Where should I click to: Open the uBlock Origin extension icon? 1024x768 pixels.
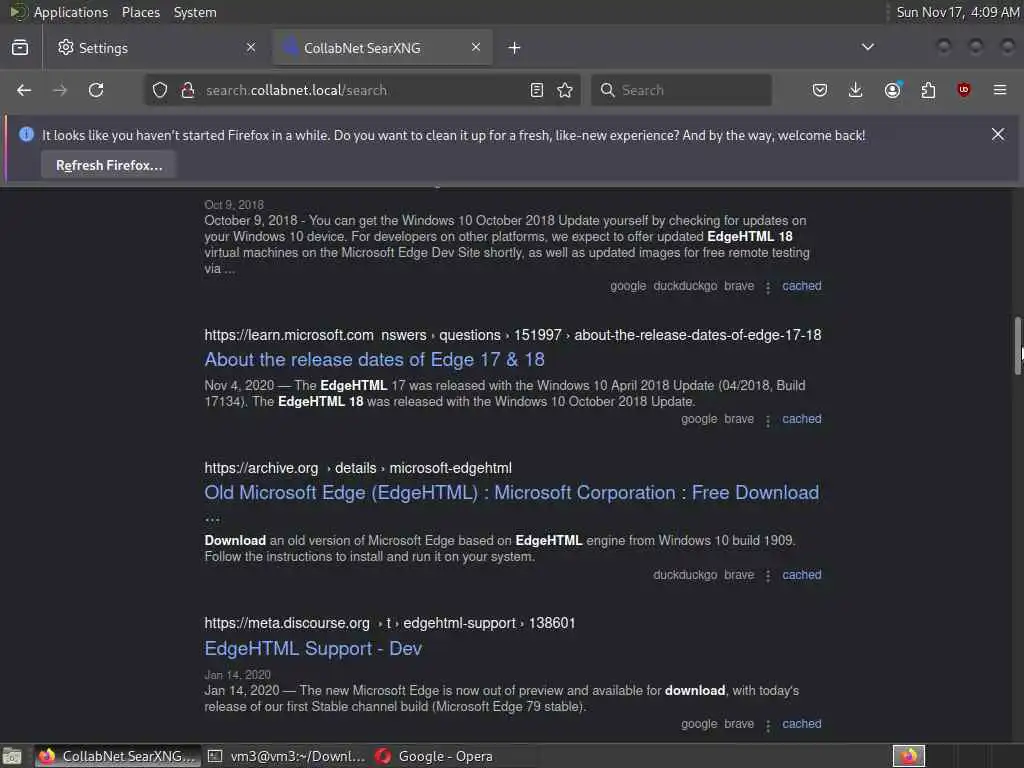[x=963, y=90]
